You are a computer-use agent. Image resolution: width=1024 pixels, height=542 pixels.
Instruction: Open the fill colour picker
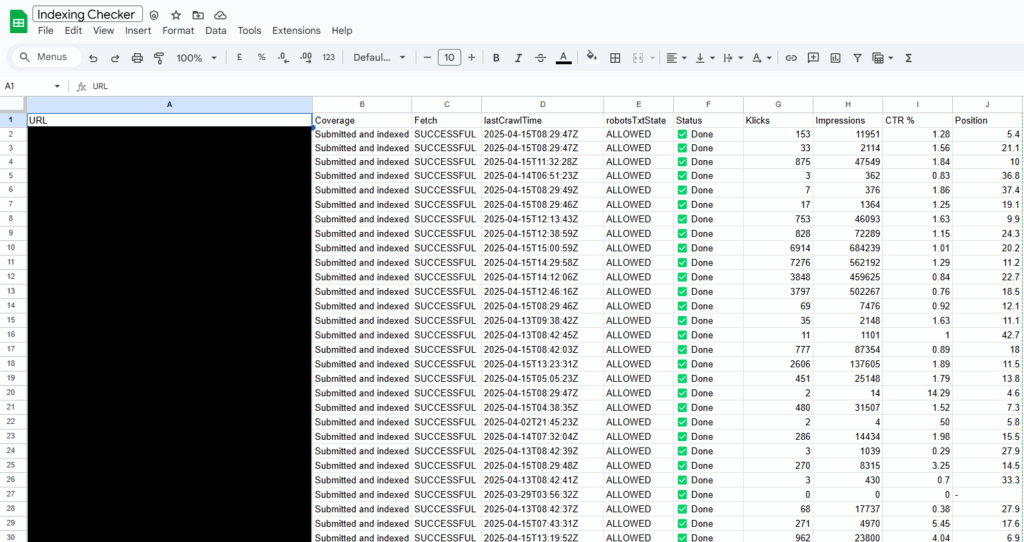(592, 57)
